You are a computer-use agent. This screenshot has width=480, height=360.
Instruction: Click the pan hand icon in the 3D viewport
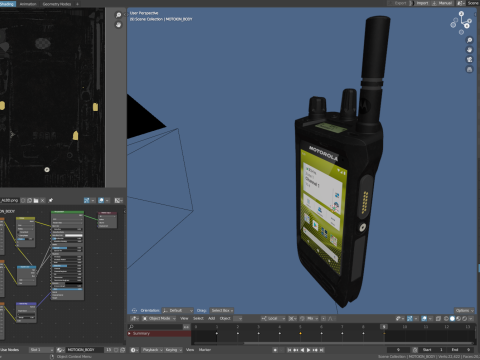[x=469, y=50]
